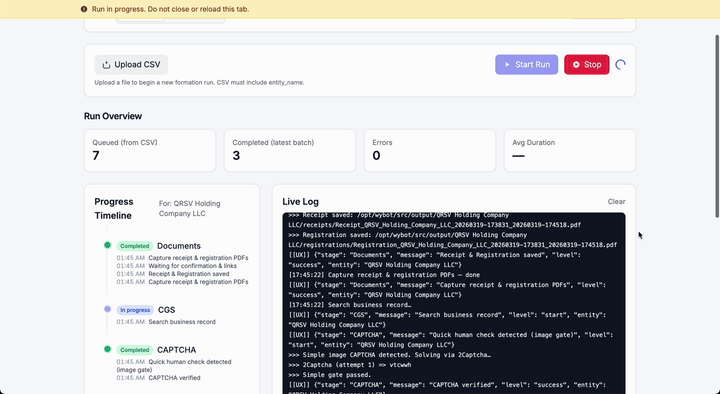This screenshot has height=394, width=720.
Task: Click the Completed (latest batch) card
Action: click(290, 151)
